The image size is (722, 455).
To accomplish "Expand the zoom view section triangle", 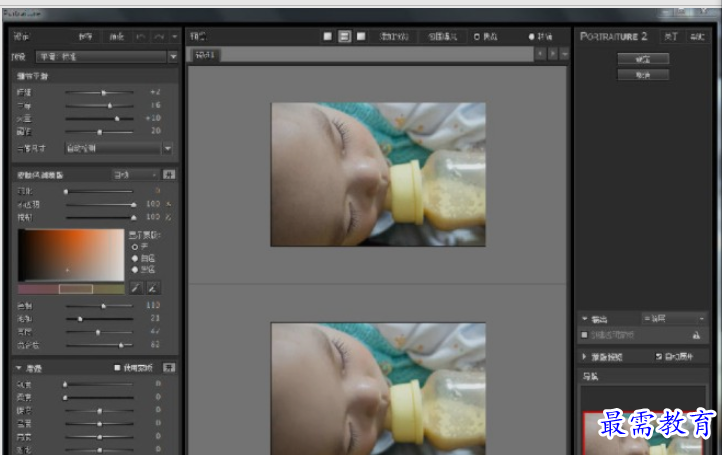I will (x=584, y=356).
